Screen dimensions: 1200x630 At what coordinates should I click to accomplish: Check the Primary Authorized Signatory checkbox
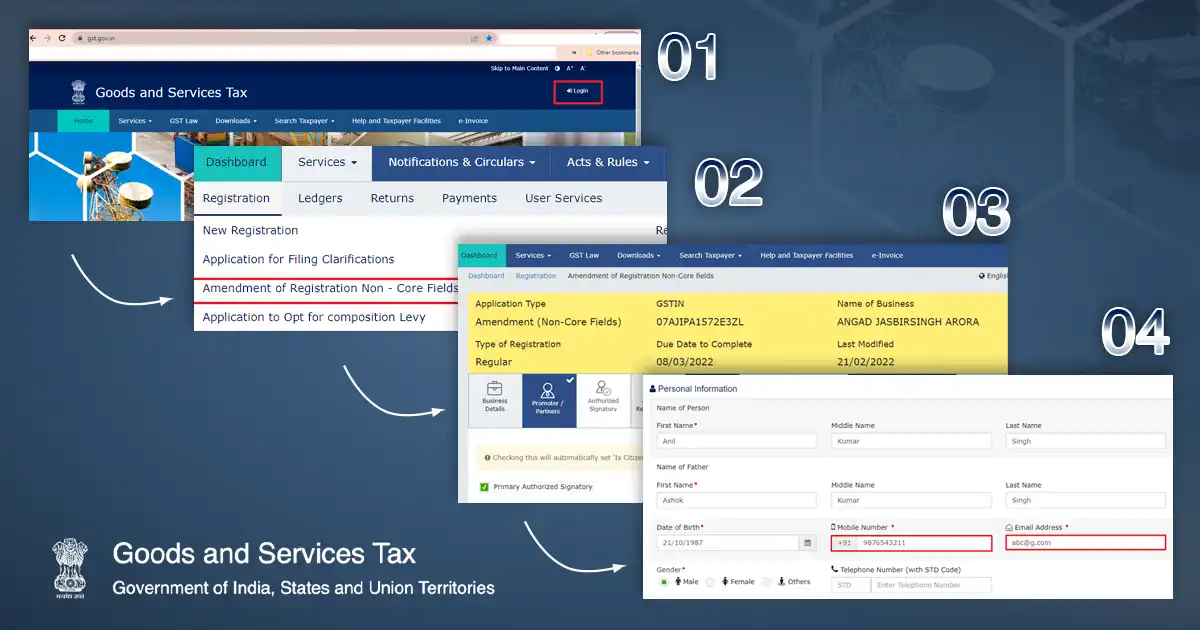483,487
